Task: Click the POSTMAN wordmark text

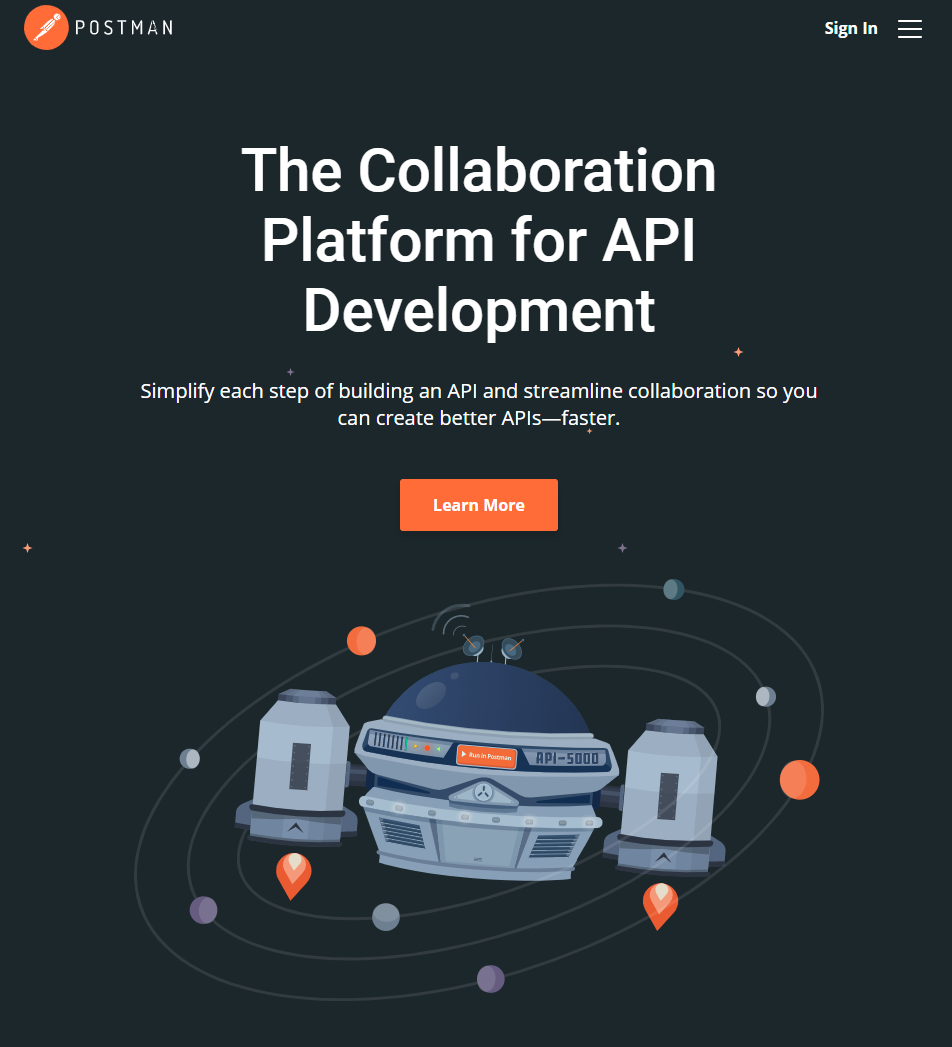Action: coord(123,28)
